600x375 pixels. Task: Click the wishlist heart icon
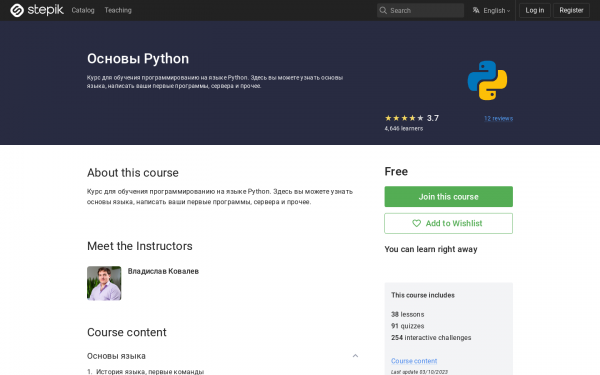tap(416, 223)
